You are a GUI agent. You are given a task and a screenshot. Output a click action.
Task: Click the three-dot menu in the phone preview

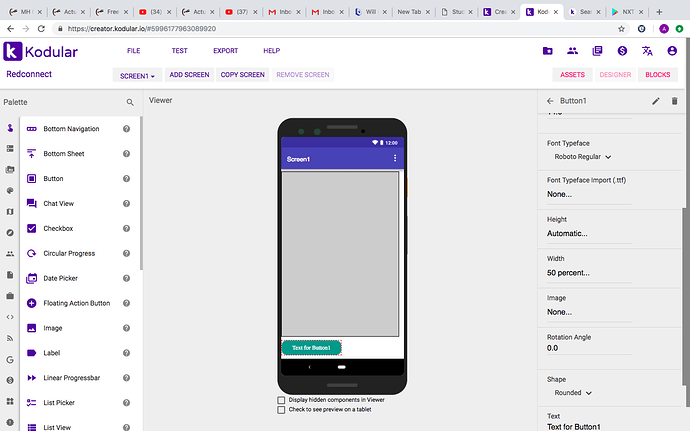(x=395, y=159)
